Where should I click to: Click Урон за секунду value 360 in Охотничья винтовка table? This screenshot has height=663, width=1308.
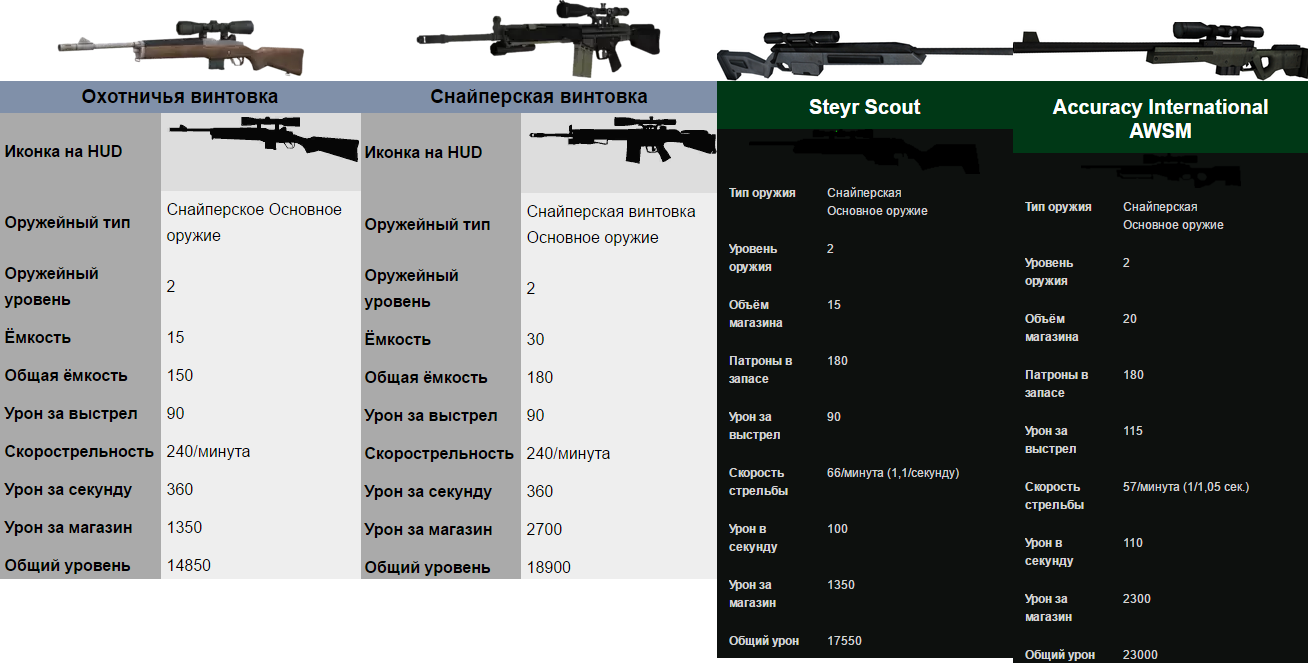pos(180,489)
